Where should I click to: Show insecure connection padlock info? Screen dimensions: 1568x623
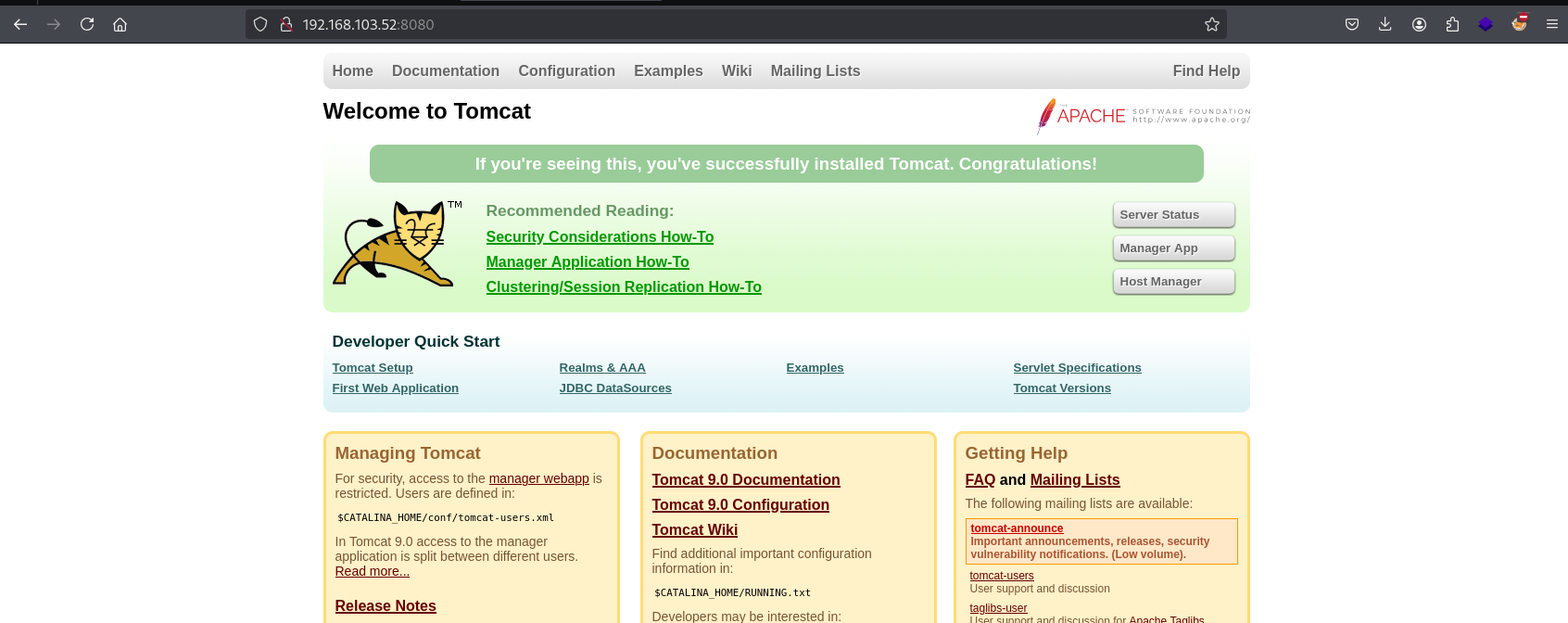[x=286, y=24]
